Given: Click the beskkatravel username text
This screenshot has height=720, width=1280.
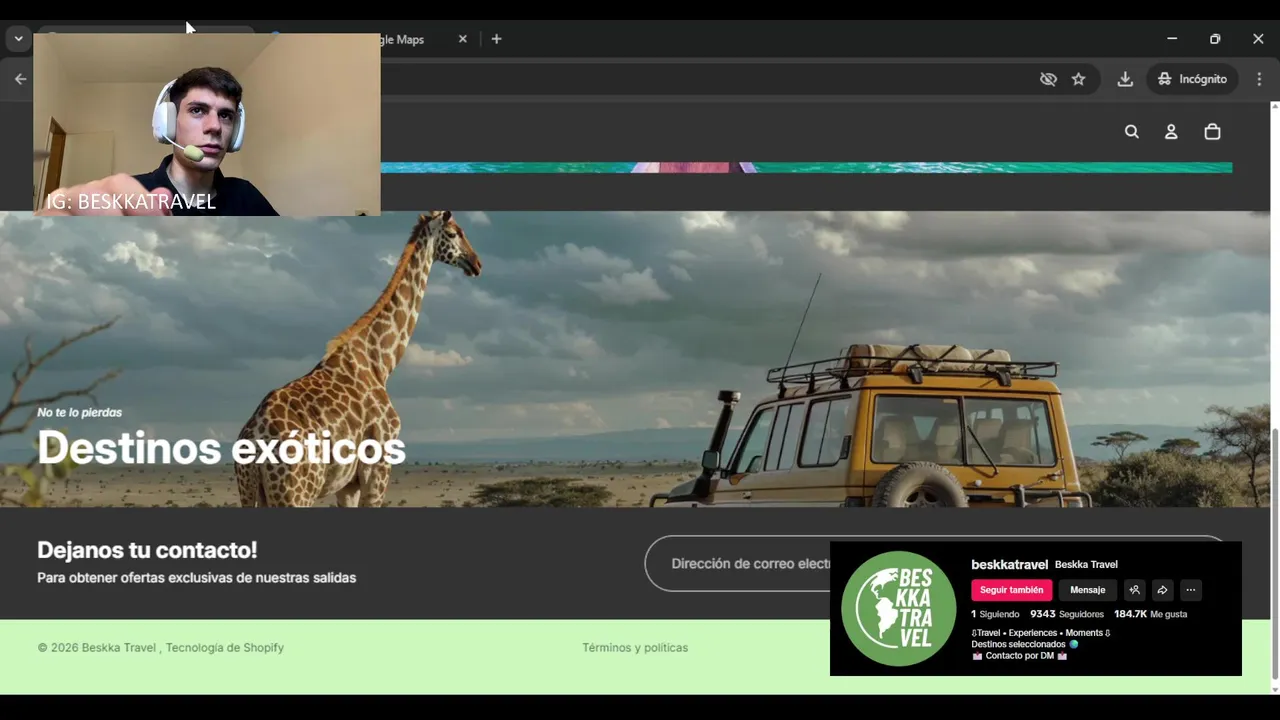Looking at the screenshot, I should (x=1009, y=565).
